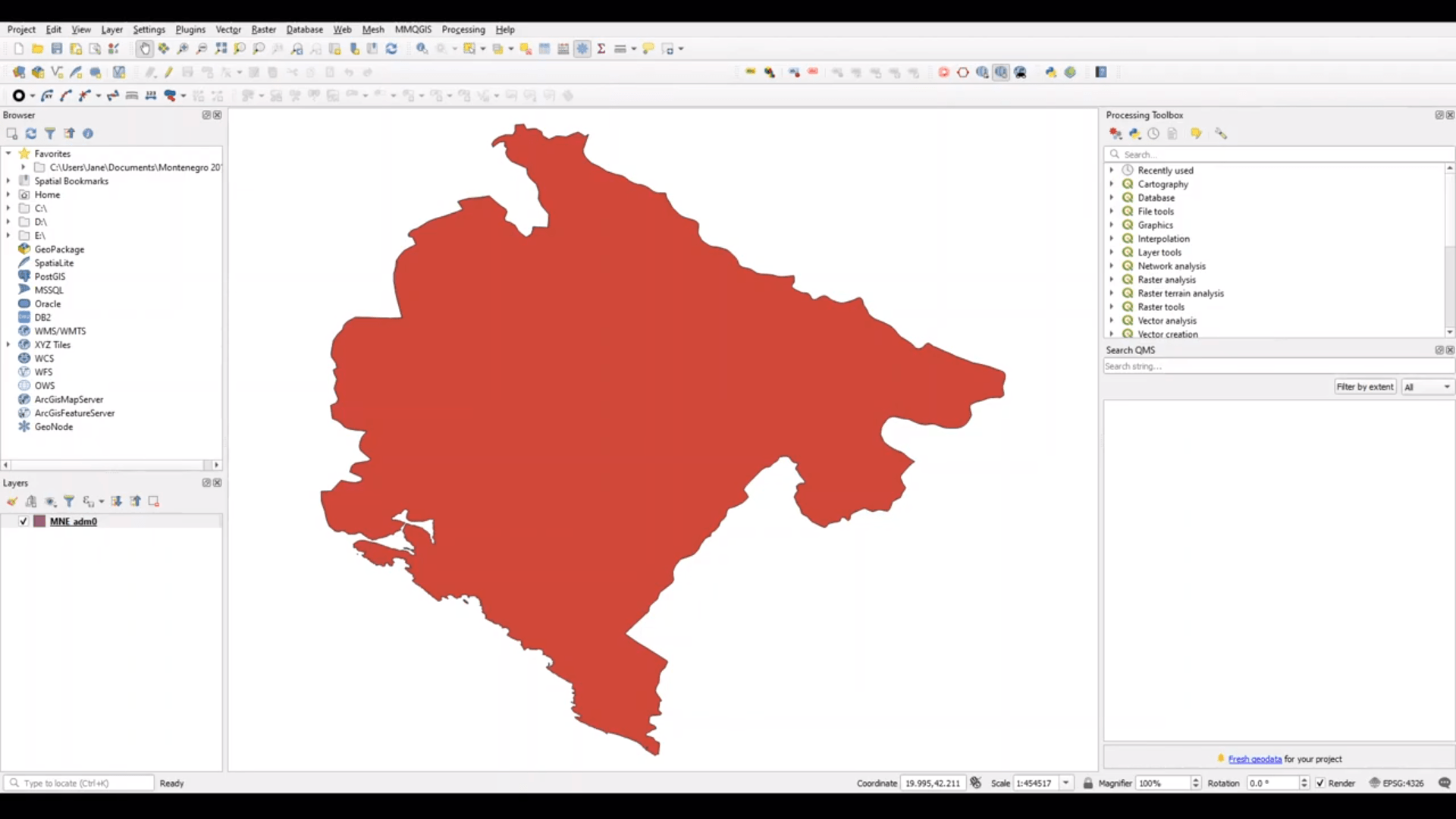This screenshot has width=1456, height=819.
Task: Click the red color swatch of MNE_adm0
Action: 39,521
